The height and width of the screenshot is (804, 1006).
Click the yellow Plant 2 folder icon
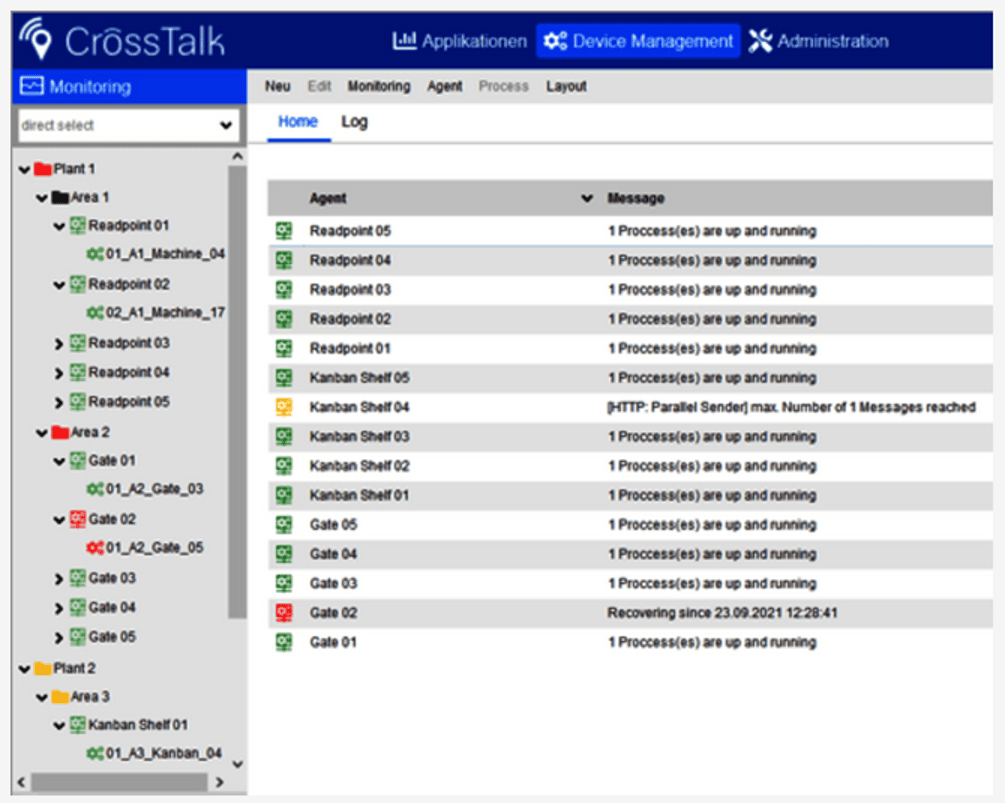pos(42,668)
